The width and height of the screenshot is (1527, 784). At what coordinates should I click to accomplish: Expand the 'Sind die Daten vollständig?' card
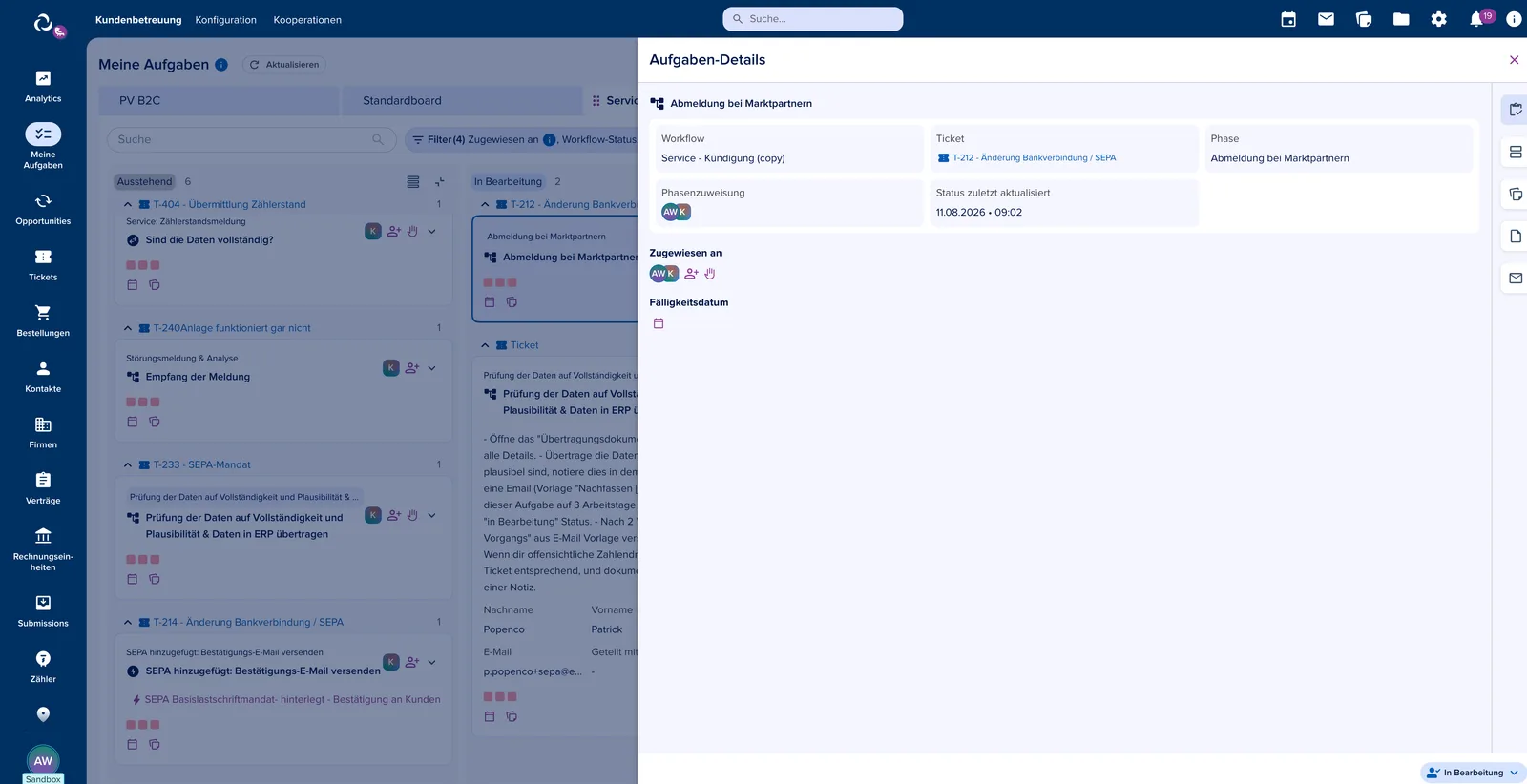tap(431, 231)
